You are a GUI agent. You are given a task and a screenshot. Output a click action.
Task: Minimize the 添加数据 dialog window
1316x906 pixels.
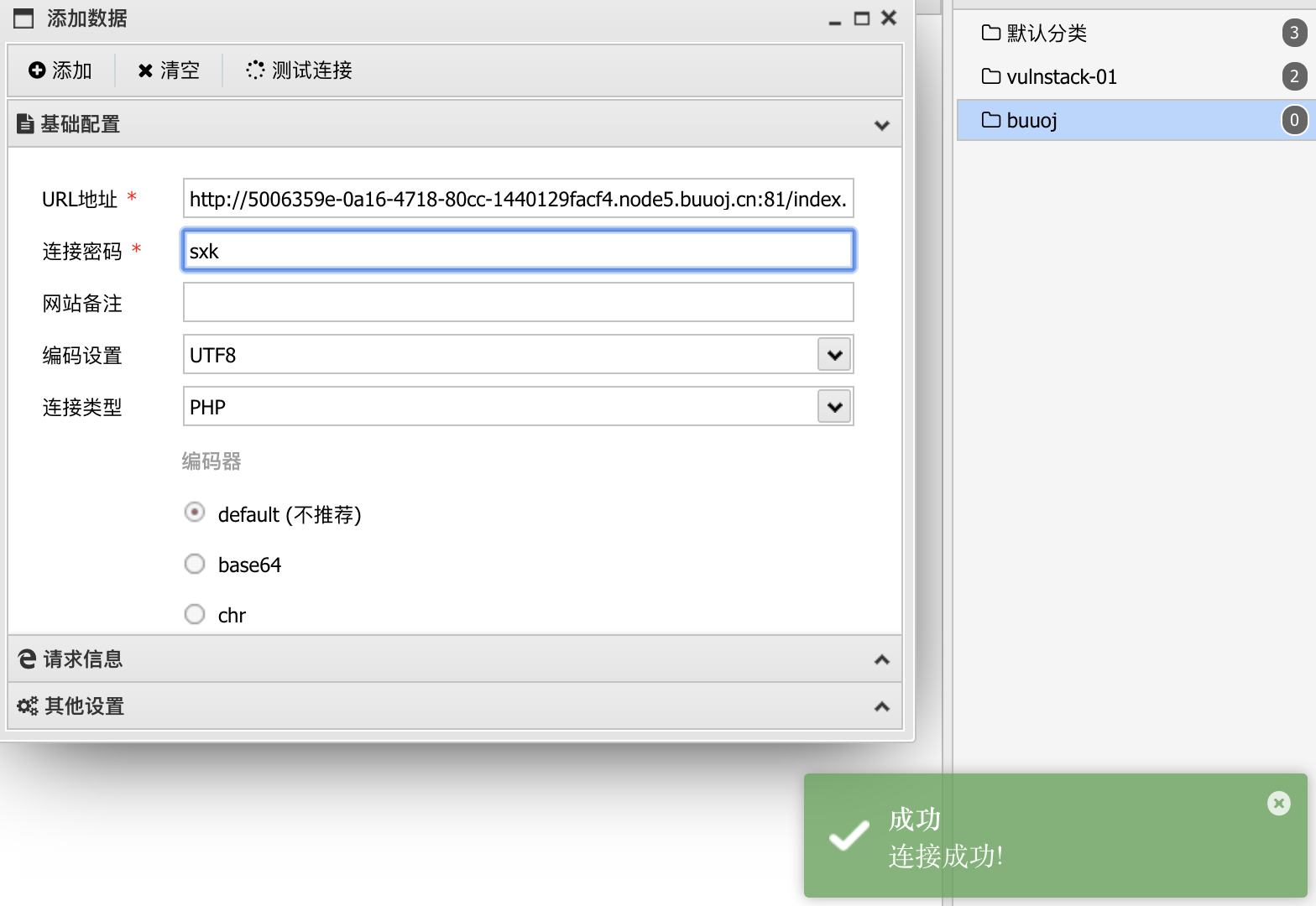pos(834,20)
